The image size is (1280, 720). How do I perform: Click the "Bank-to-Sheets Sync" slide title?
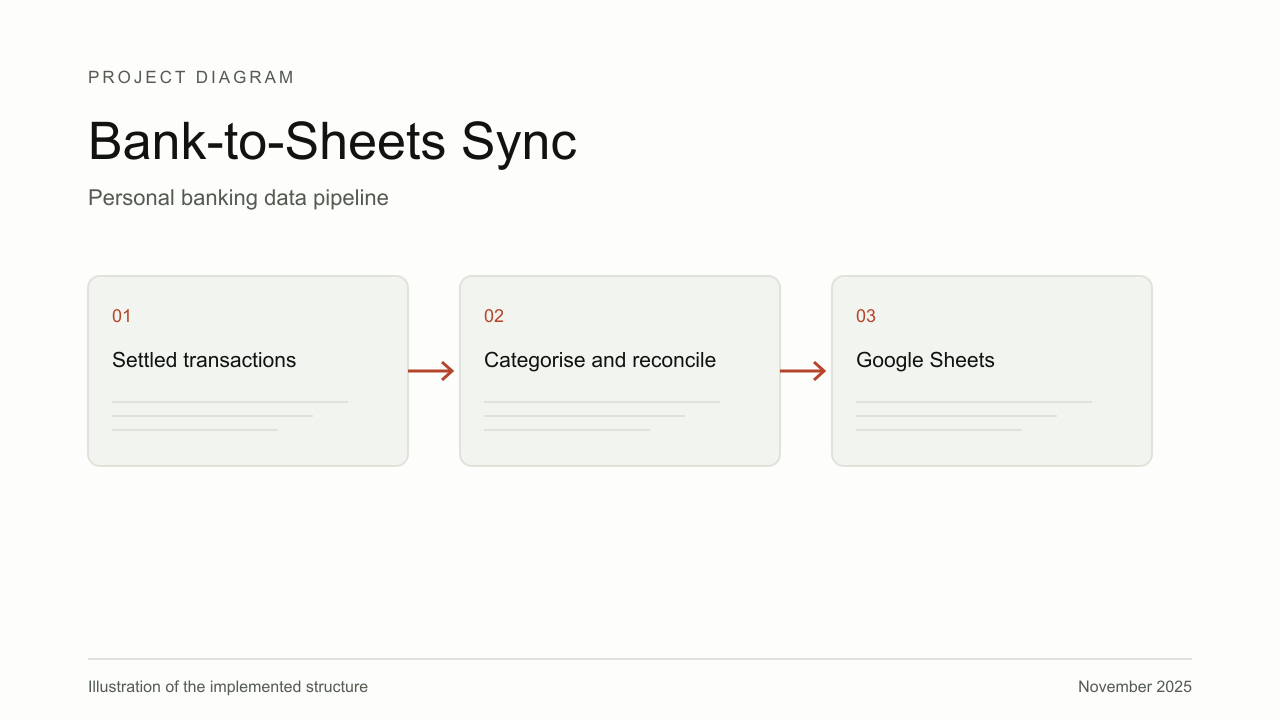point(332,141)
